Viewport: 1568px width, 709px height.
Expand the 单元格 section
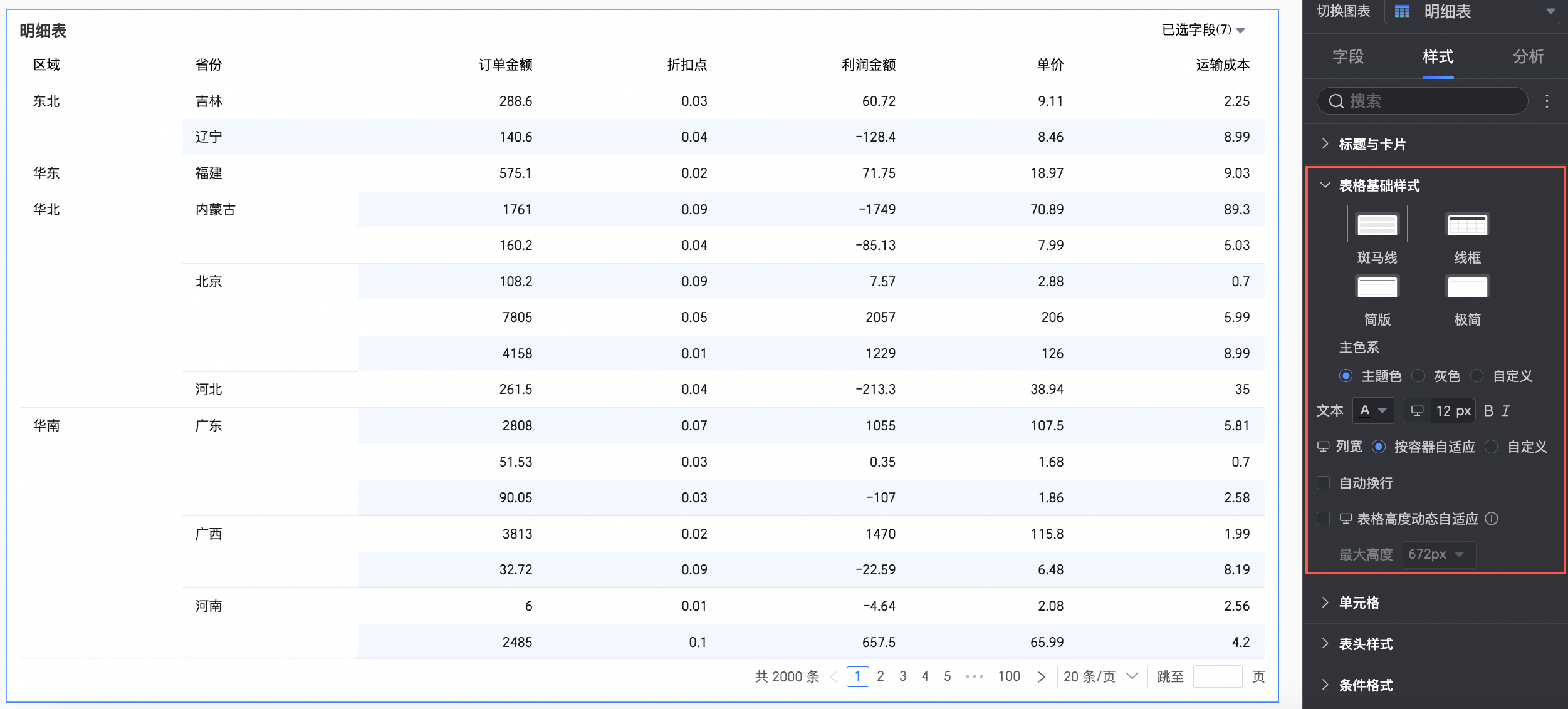(x=1359, y=603)
